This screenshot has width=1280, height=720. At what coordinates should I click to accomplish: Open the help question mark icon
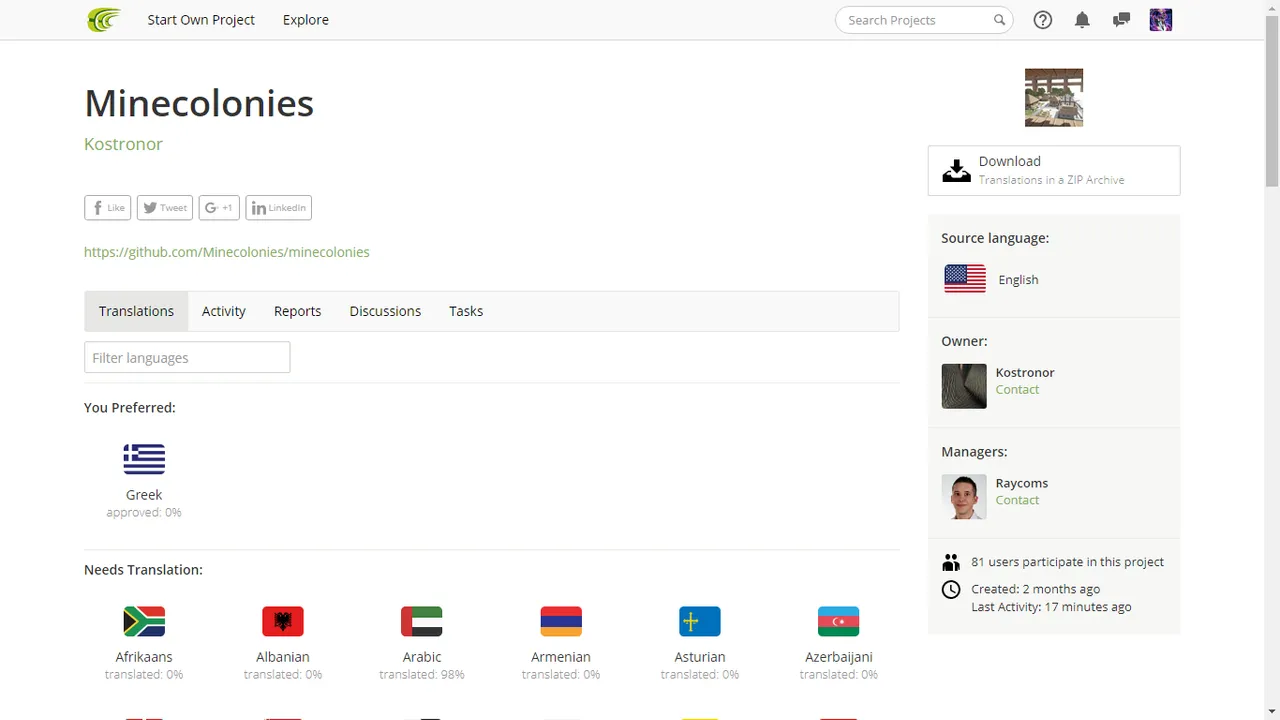click(x=1043, y=20)
